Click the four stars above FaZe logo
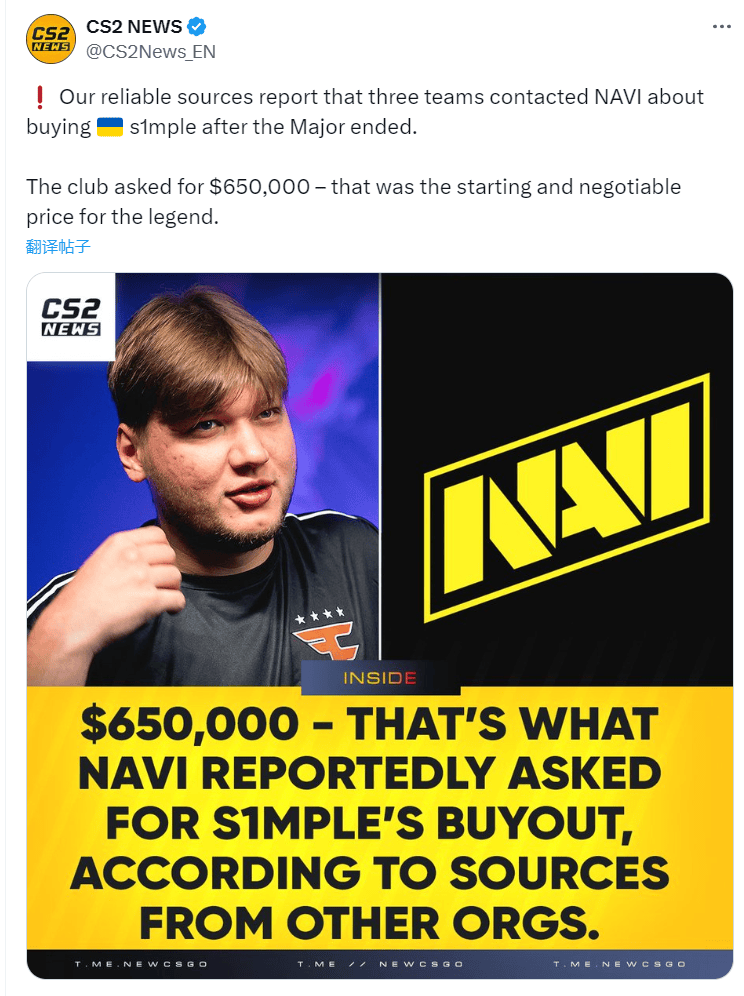 point(320,615)
